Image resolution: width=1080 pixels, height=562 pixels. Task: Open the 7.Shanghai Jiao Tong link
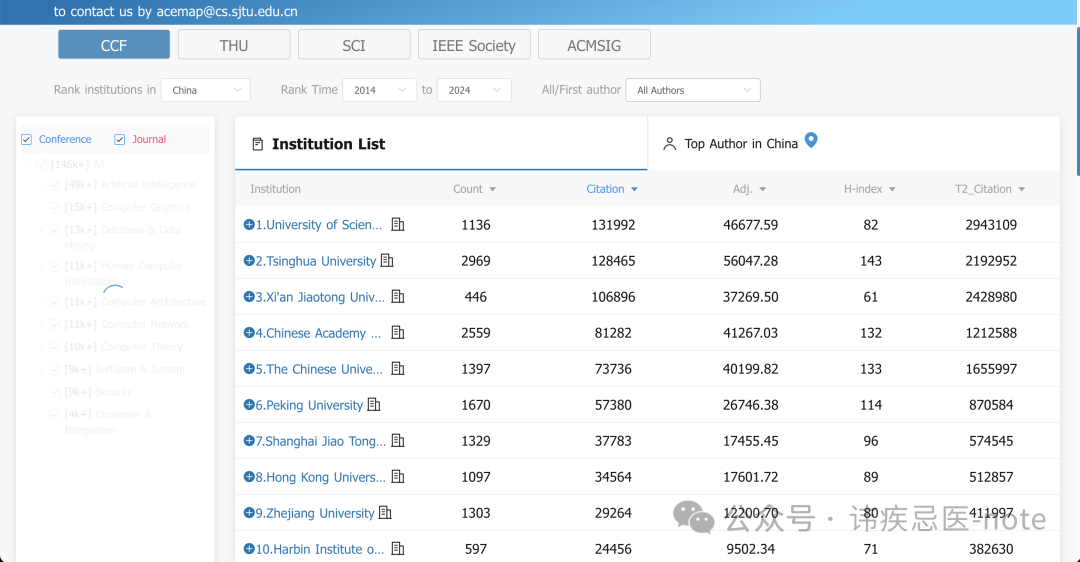(x=321, y=441)
